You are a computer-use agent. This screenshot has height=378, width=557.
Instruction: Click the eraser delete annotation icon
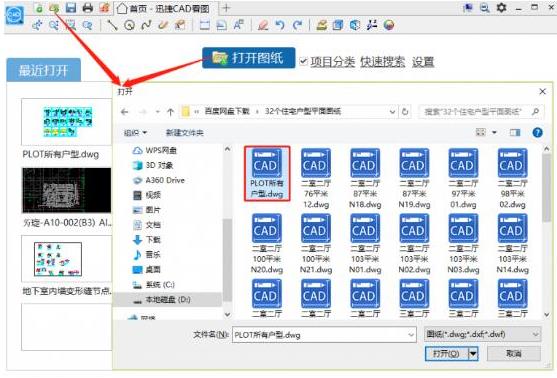coord(263,25)
